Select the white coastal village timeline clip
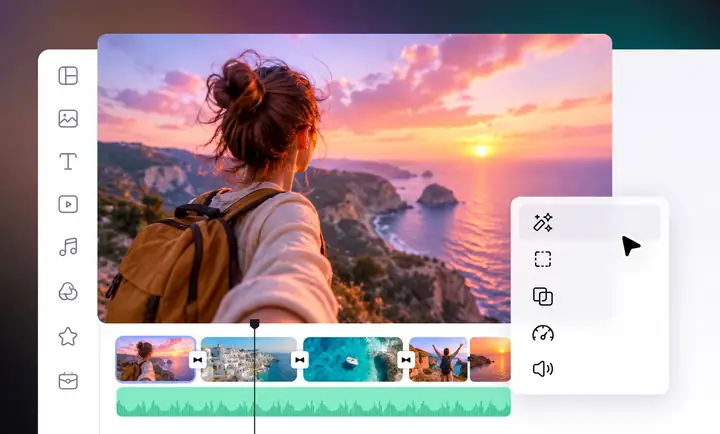 249,359
